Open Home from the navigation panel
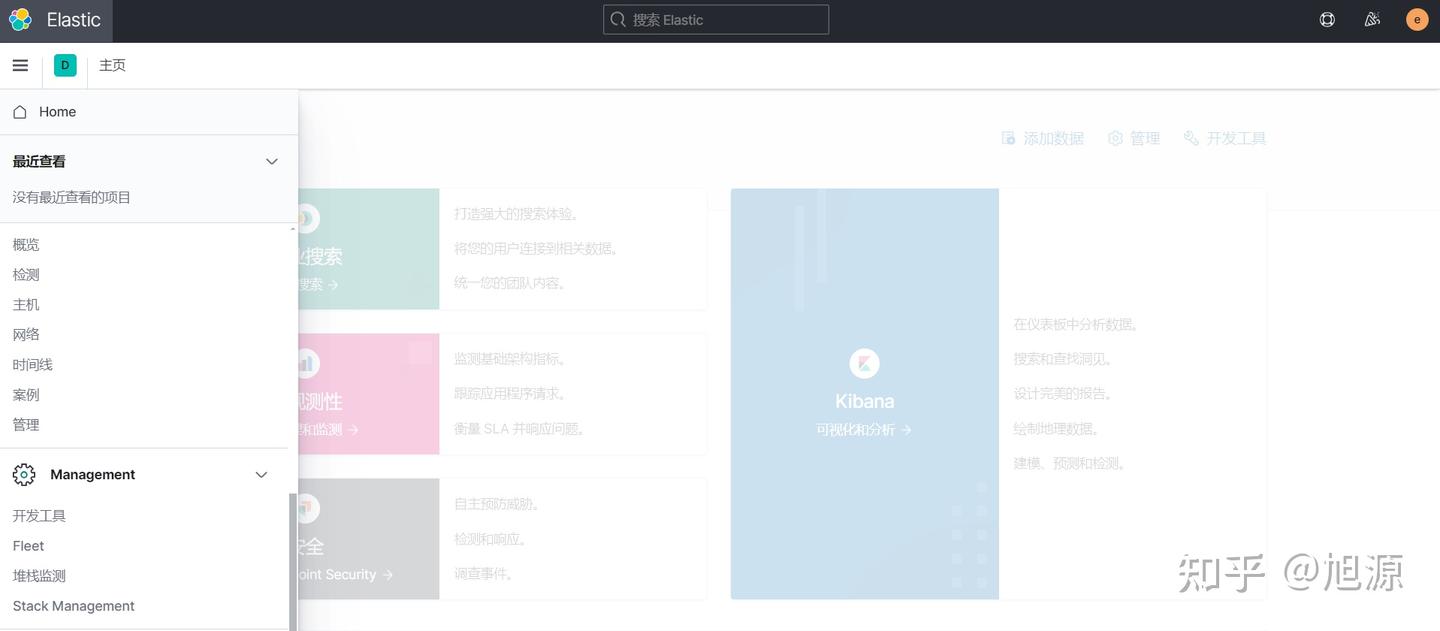The image size is (1440, 631). pyautogui.click(x=57, y=109)
